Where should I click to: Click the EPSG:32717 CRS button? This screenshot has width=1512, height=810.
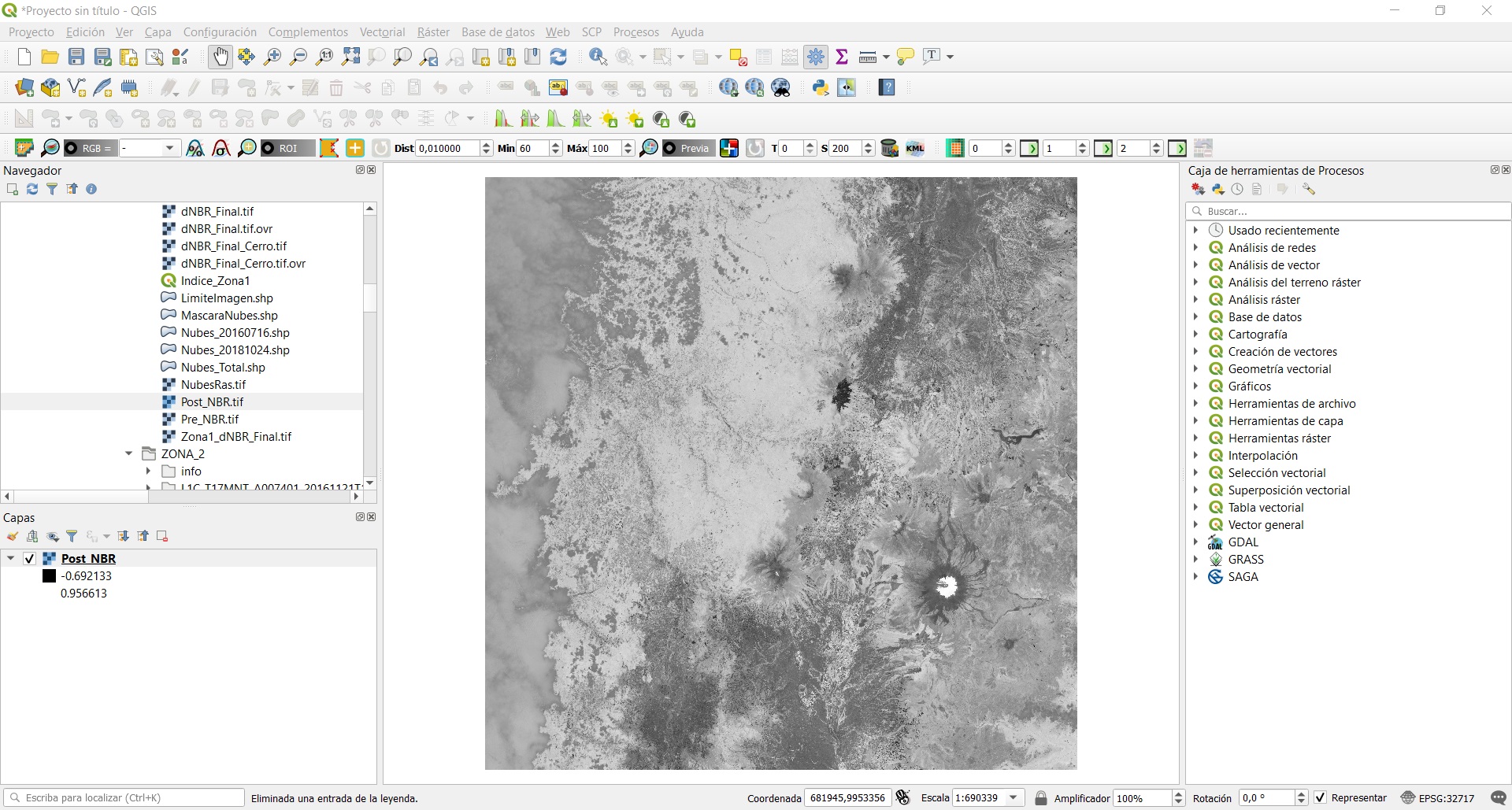click(1437, 797)
